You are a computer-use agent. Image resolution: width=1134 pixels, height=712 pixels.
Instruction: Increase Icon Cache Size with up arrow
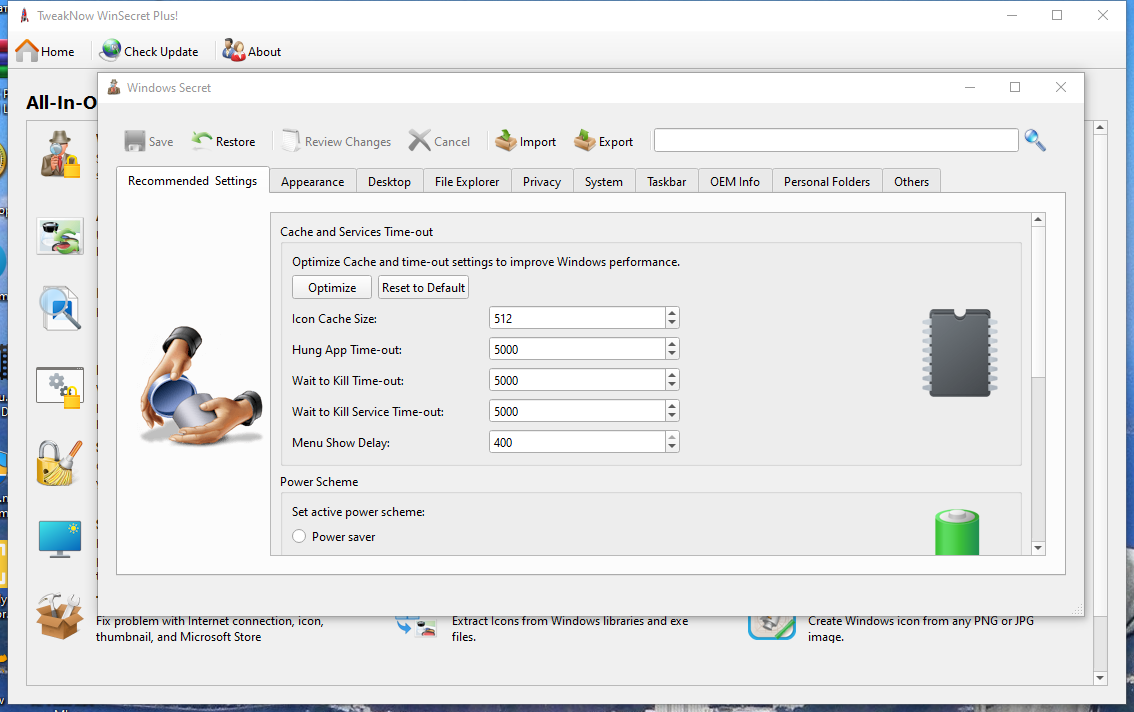[x=672, y=313]
